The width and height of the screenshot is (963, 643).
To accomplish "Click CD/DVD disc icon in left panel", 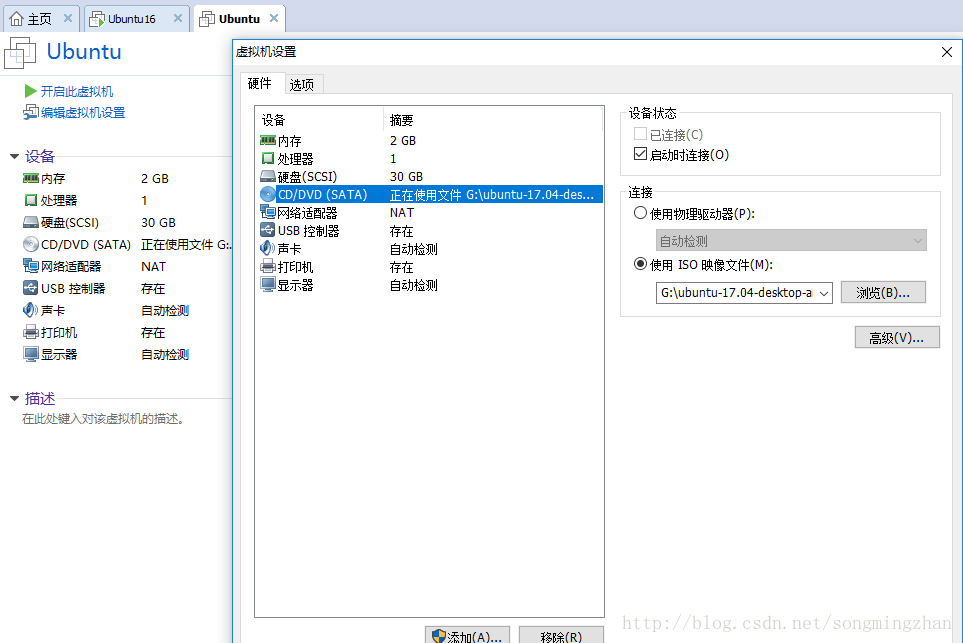I will click(31, 244).
